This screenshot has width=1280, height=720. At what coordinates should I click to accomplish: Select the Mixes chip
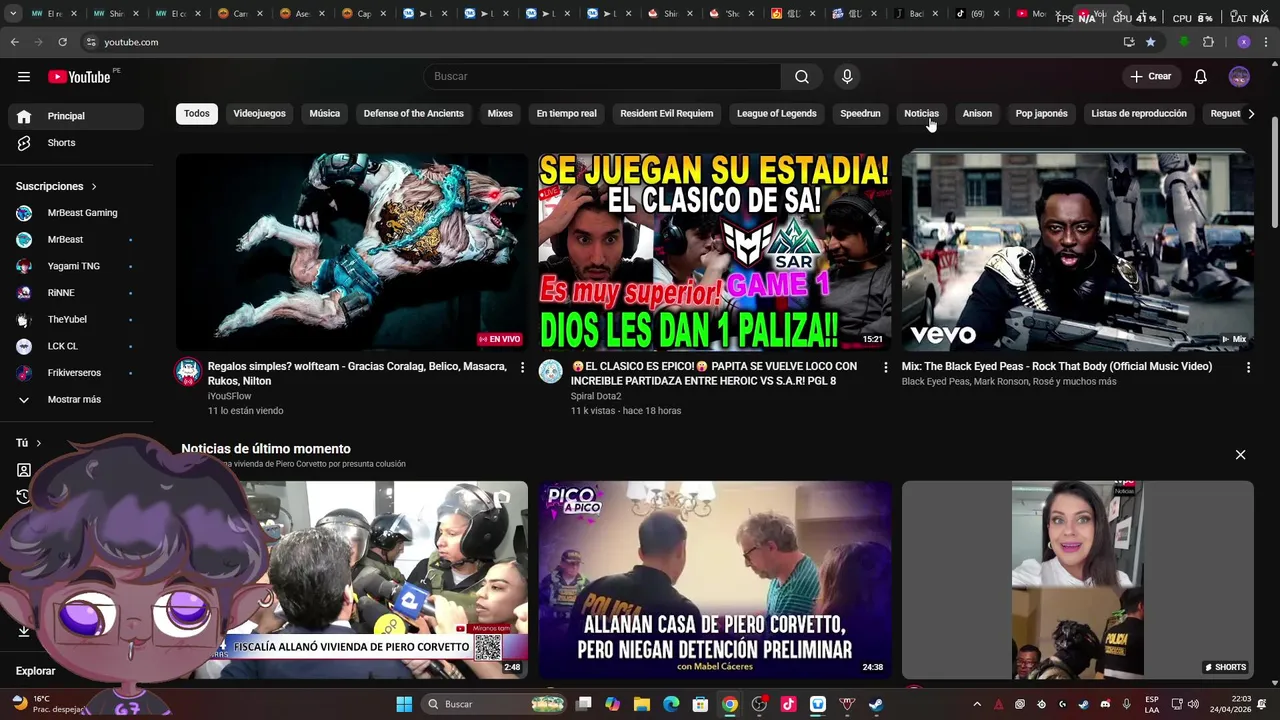pyautogui.click(x=500, y=114)
